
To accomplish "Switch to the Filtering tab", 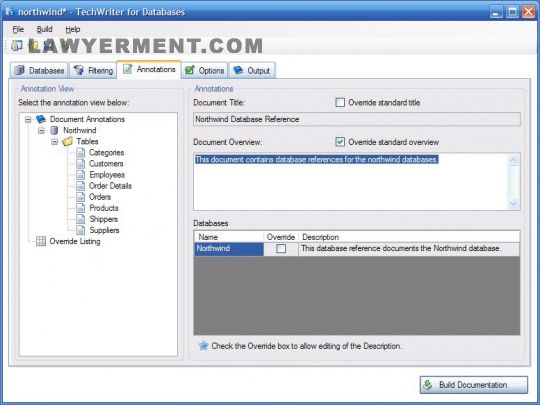I will [x=93, y=71].
